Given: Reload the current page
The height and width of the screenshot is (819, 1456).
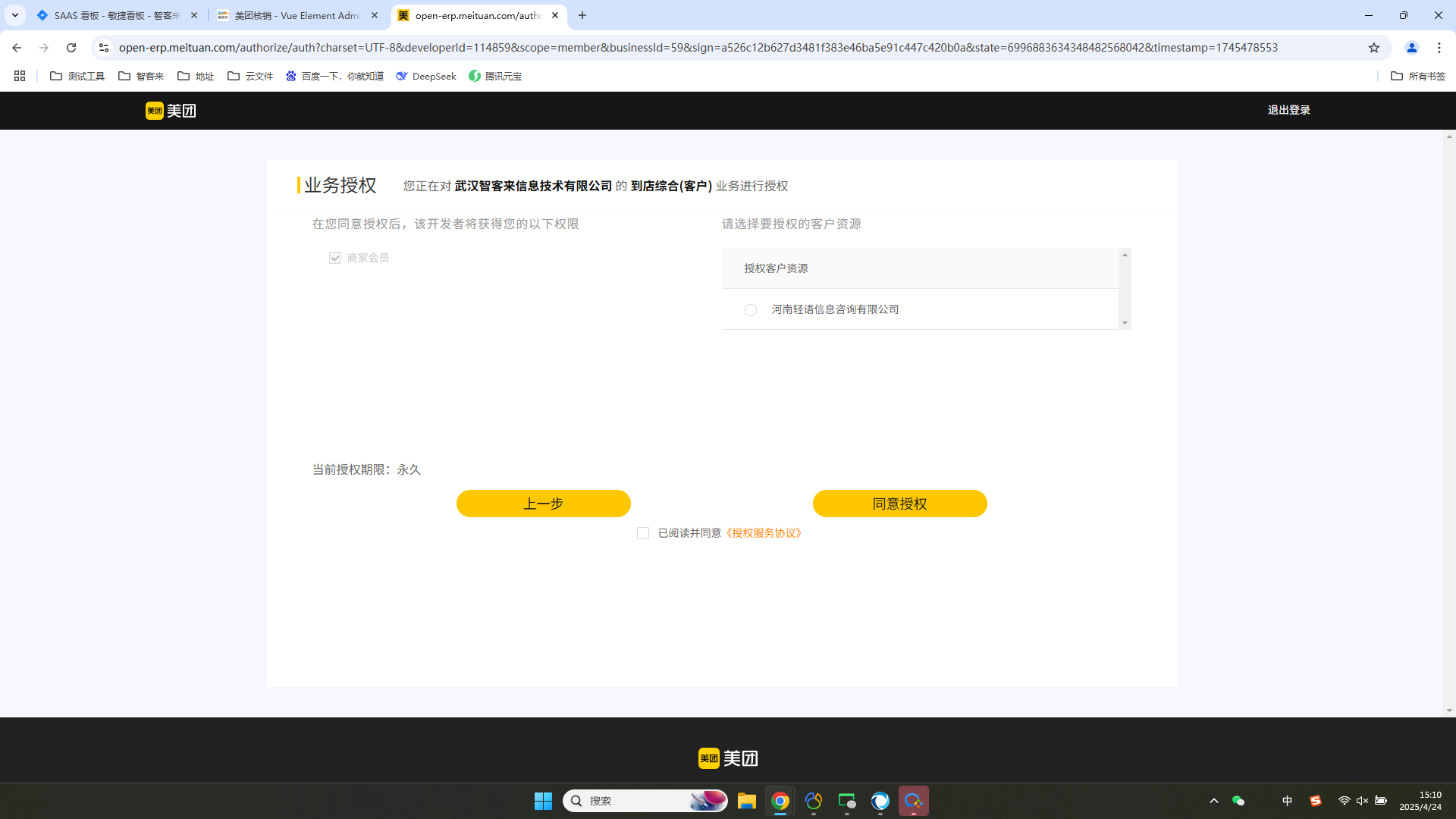Looking at the screenshot, I should (71, 48).
